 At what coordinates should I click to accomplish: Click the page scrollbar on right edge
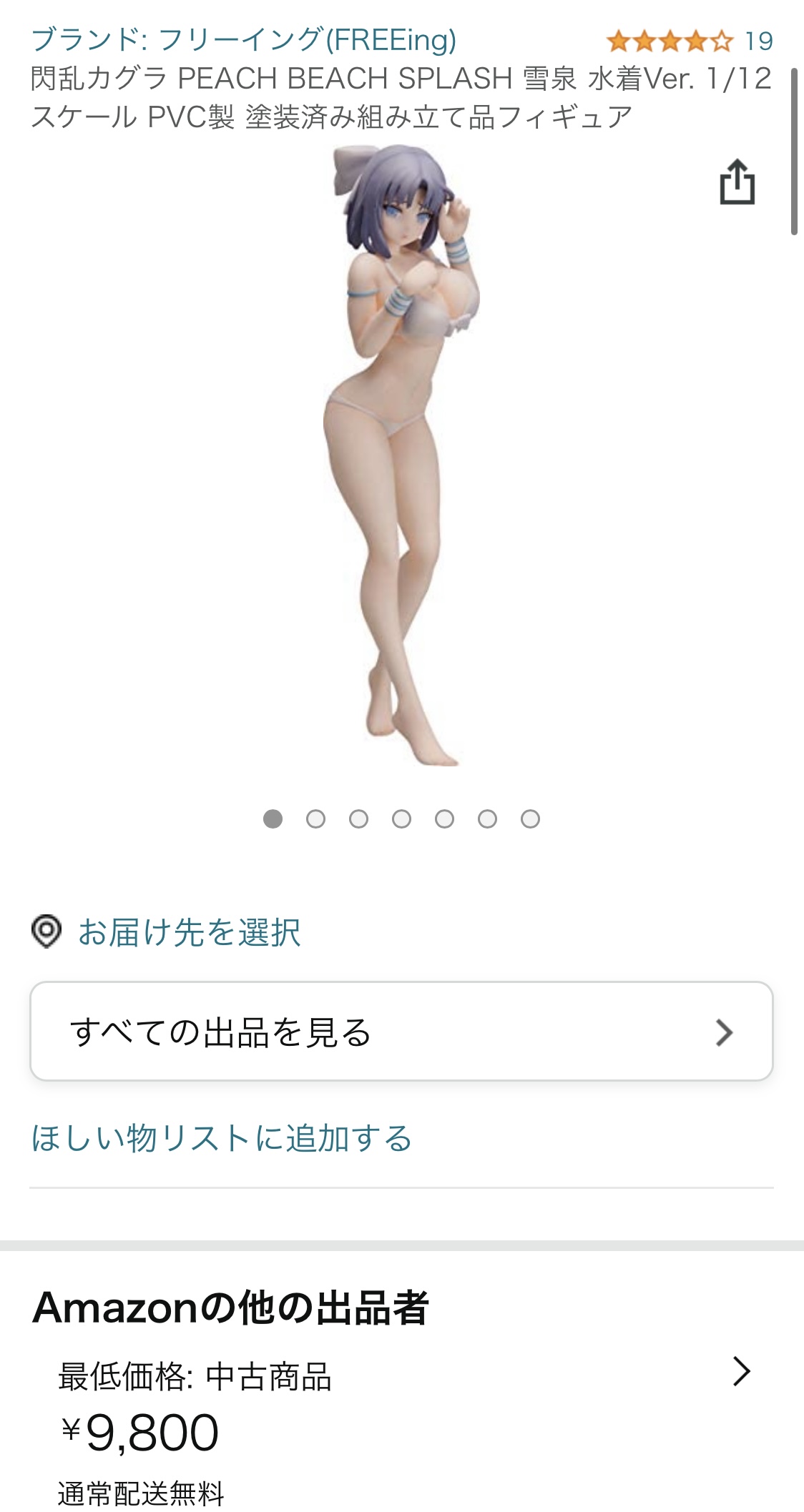click(794, 152)
